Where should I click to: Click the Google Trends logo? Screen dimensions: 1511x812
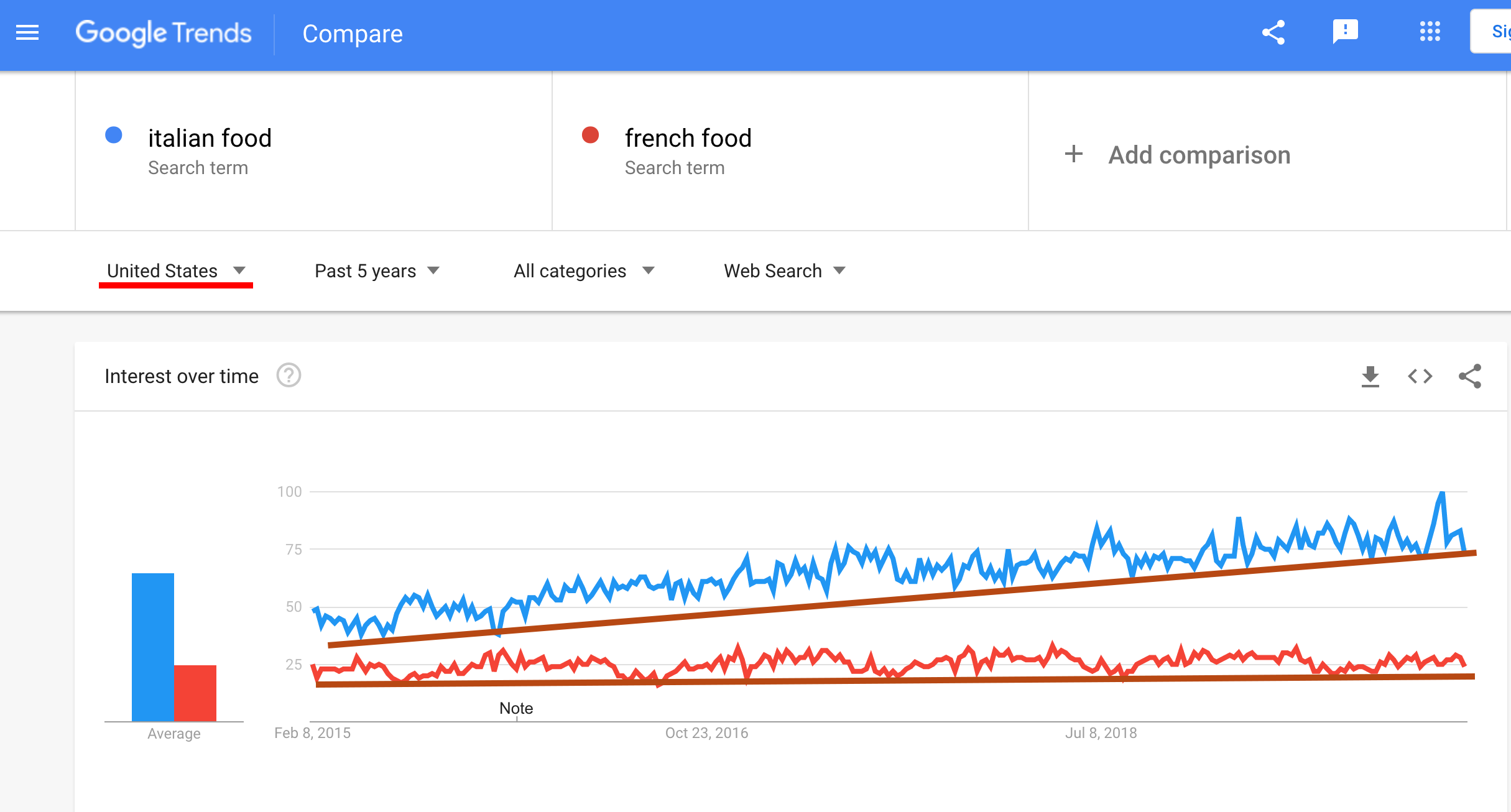[x=164, y=34]
